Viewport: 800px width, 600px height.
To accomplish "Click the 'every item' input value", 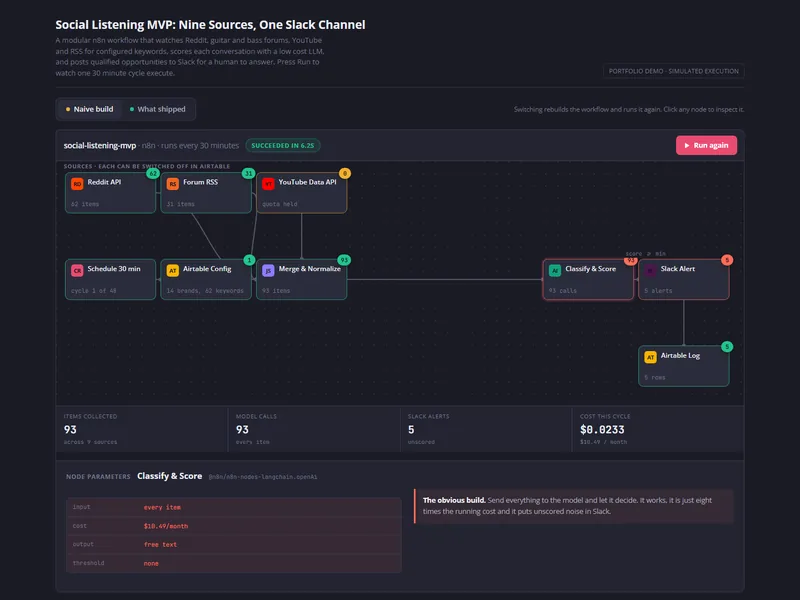I will click(x=162, y=507).
